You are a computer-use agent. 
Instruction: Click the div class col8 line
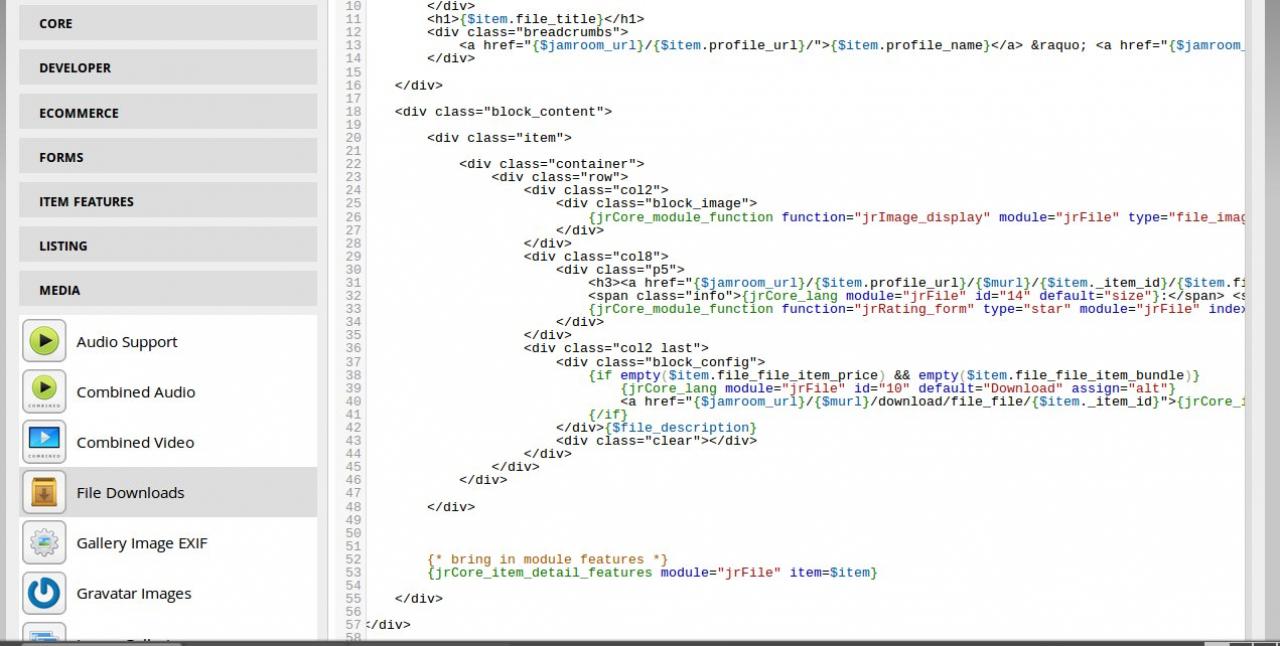[596, 256]
